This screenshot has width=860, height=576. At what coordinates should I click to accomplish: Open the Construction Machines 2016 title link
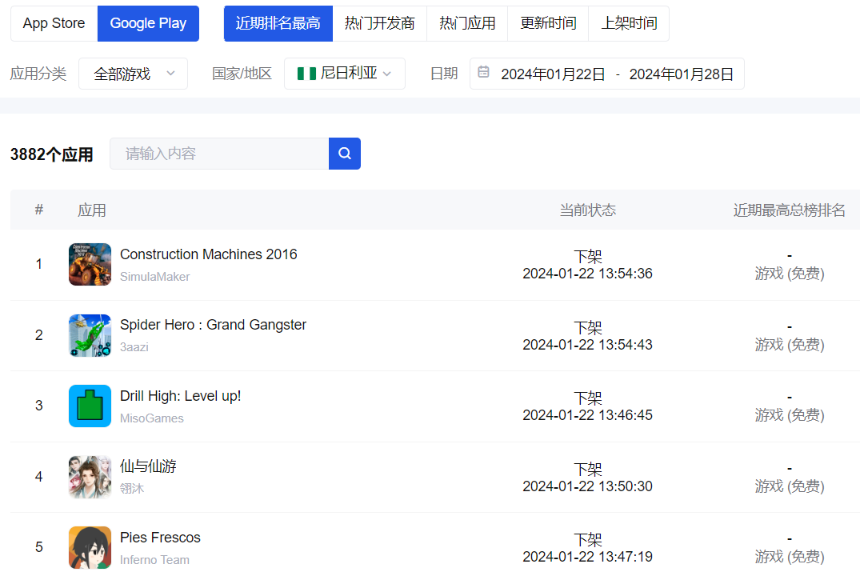click(x=208, y=255)
